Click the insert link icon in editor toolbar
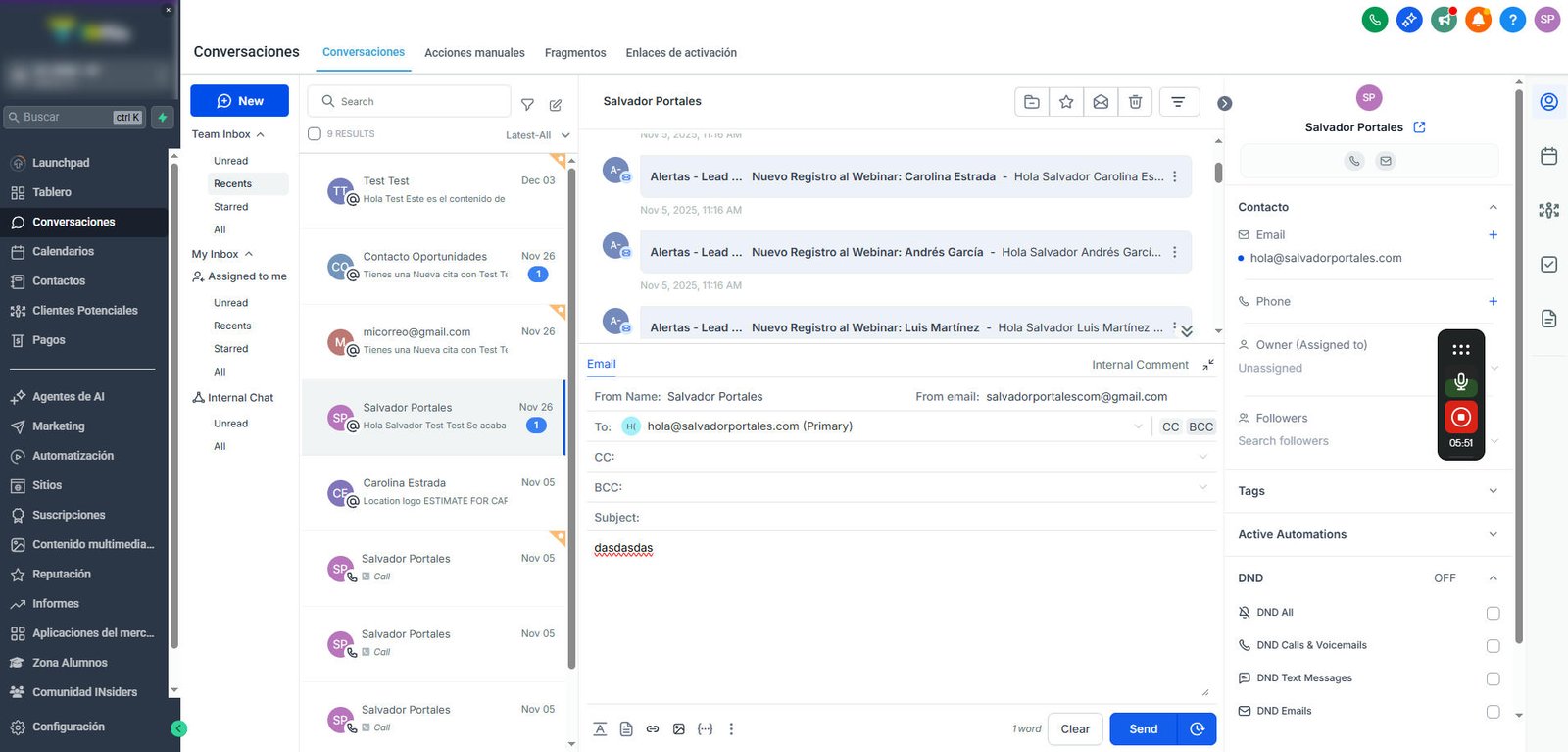1568x752 pixels. point(653,729)
